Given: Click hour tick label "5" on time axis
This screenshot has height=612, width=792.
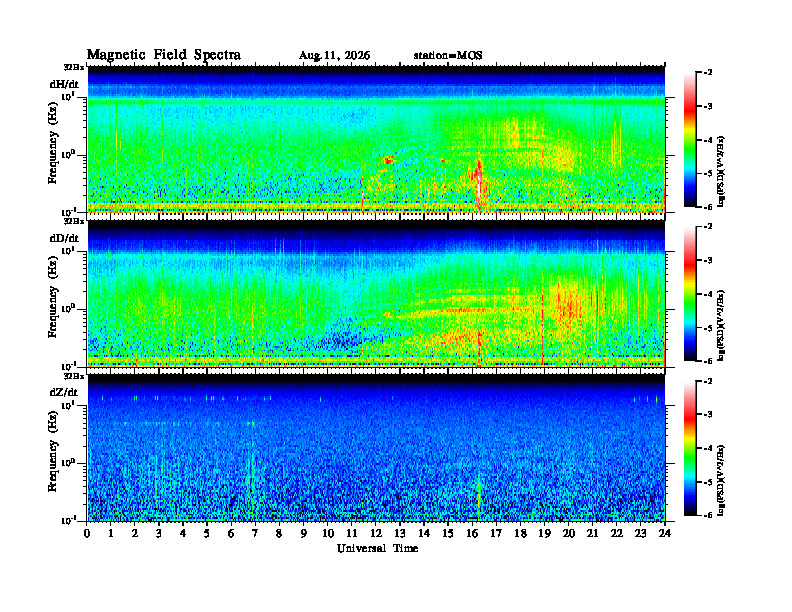Looking at the screenshot, I should click(x=207, y=534).
